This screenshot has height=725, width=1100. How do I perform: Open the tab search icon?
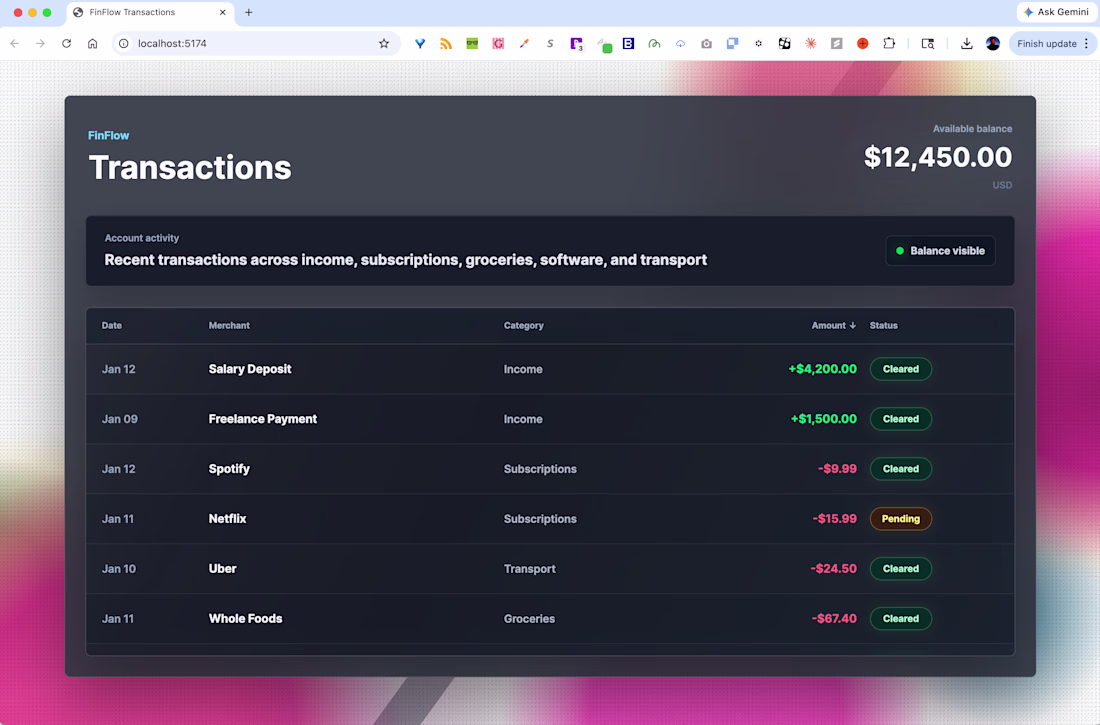[x=927, y=44]
